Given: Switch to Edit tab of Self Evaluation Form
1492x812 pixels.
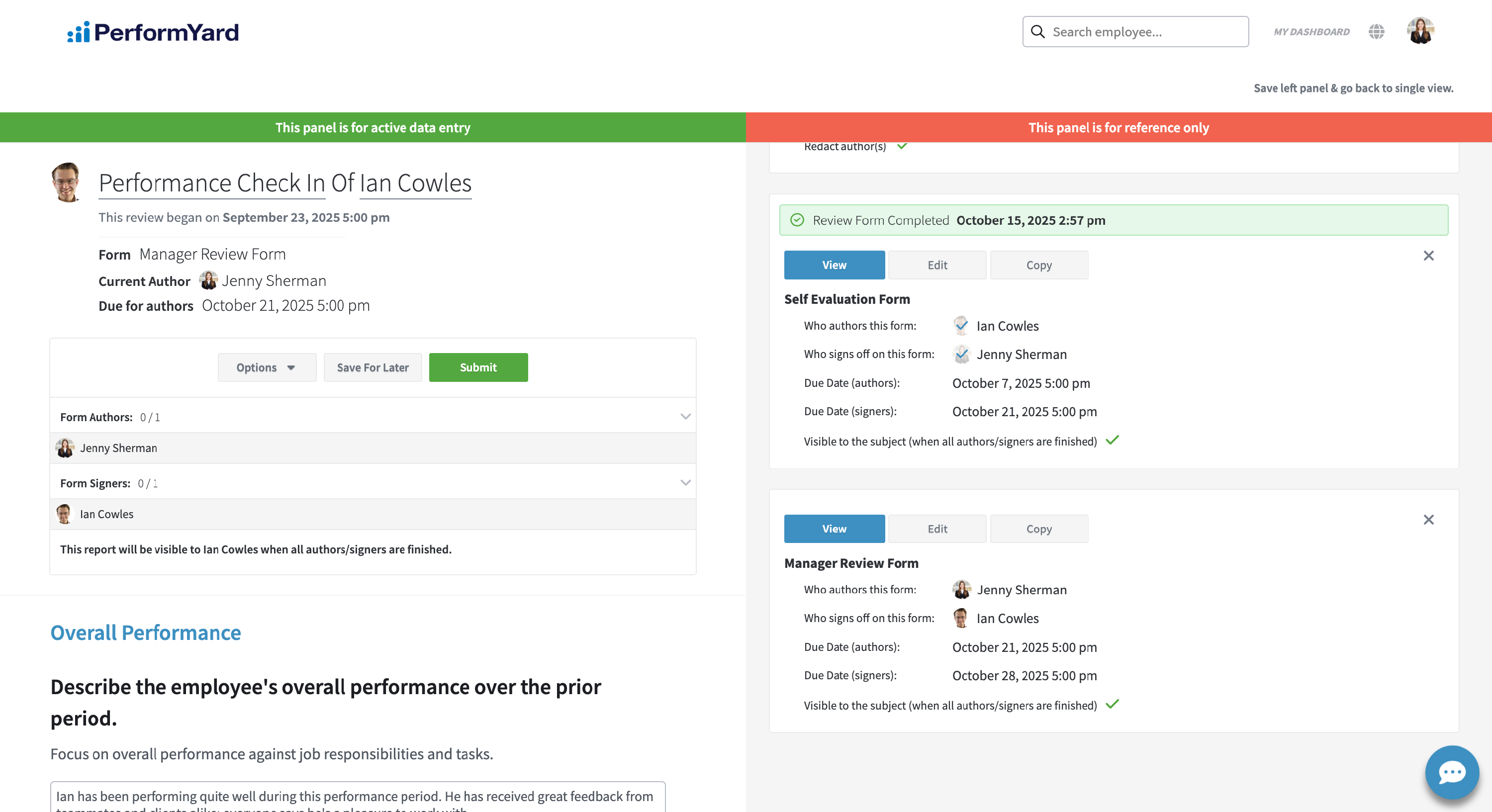Looking at the screenshot, I should [x=936, y=265].
